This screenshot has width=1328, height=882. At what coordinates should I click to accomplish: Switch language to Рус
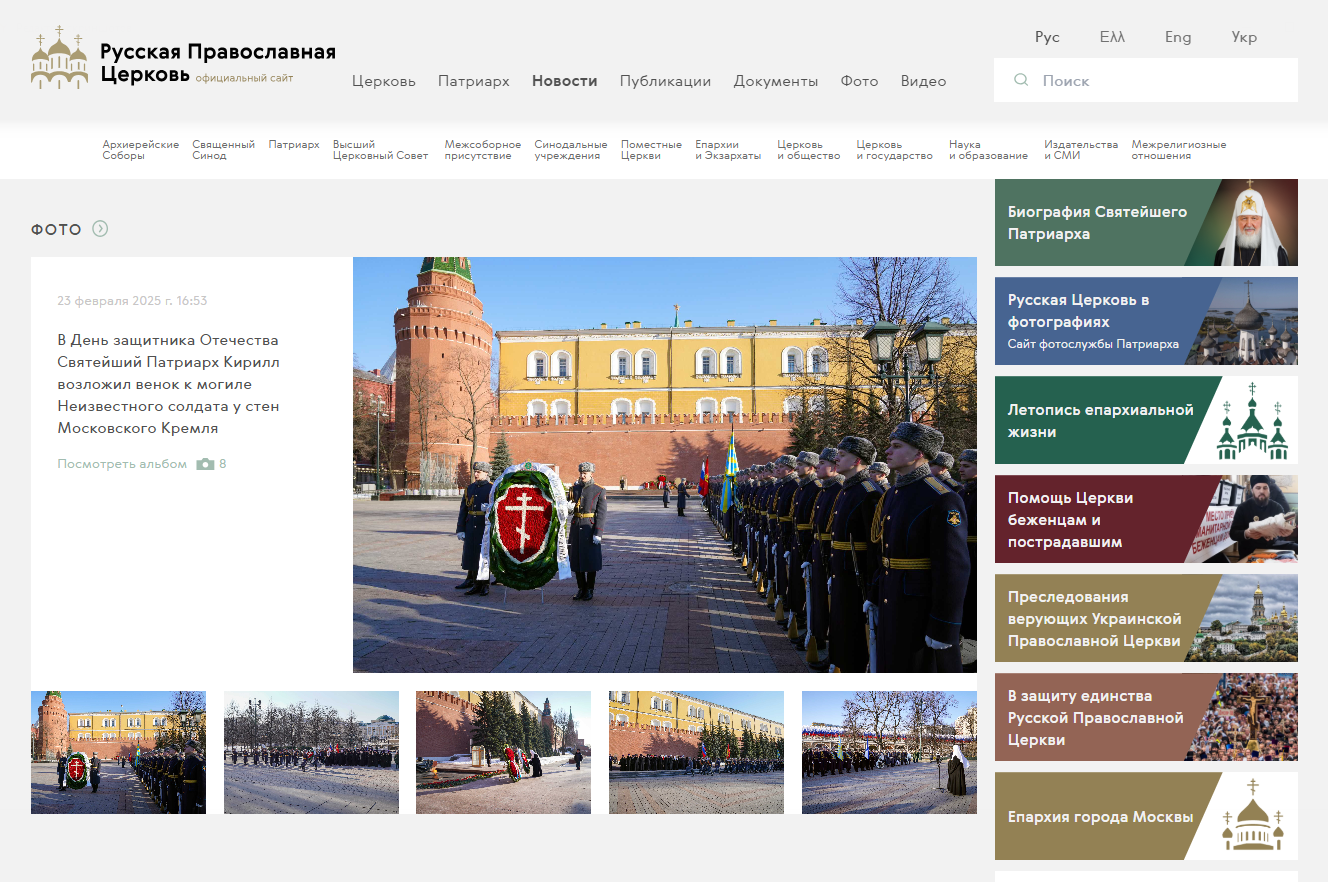tap(1047, 37)
